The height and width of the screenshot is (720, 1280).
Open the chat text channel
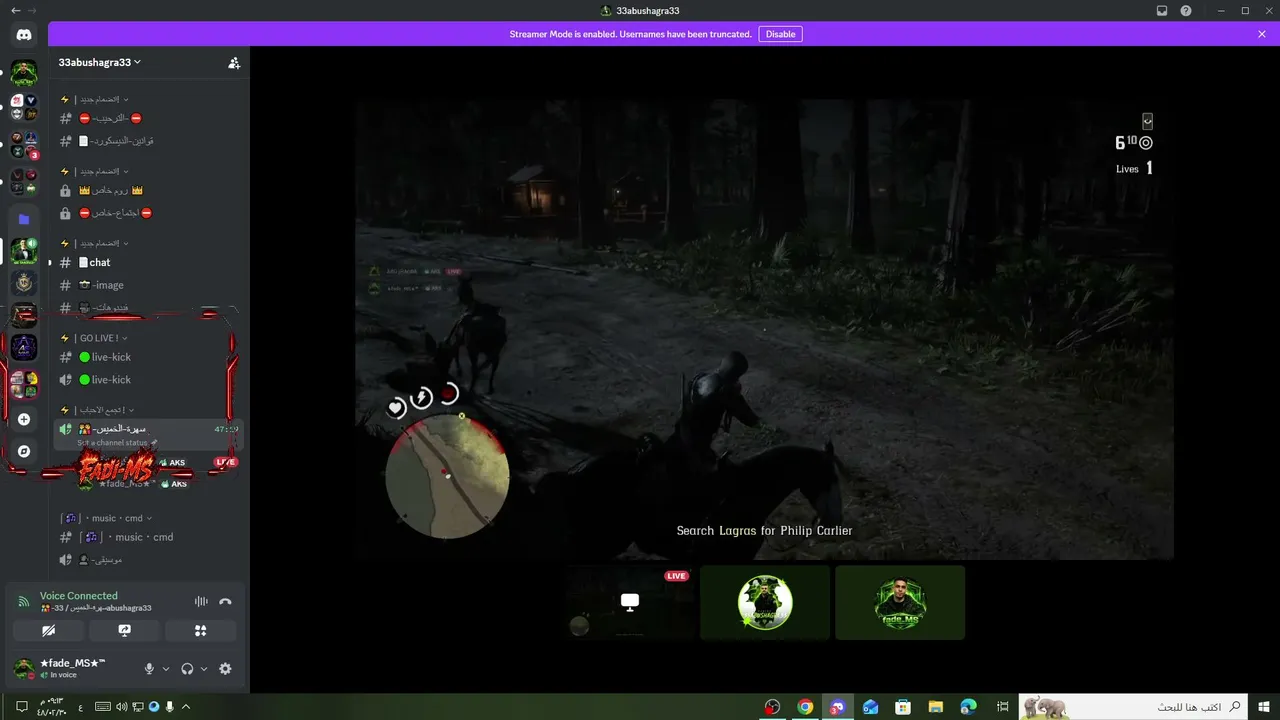[x=148, y=262]
